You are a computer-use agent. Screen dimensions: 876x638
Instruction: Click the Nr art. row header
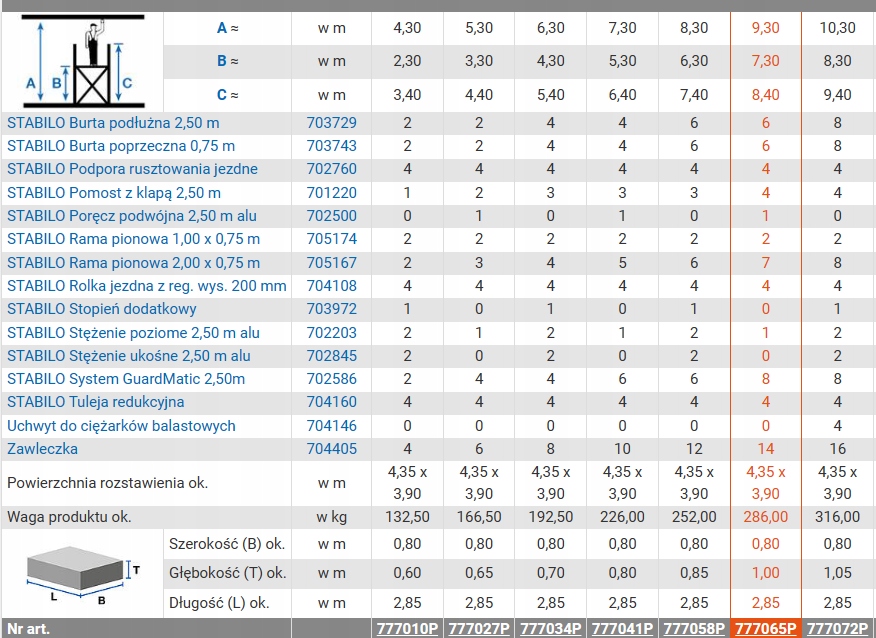click(28, 629)
